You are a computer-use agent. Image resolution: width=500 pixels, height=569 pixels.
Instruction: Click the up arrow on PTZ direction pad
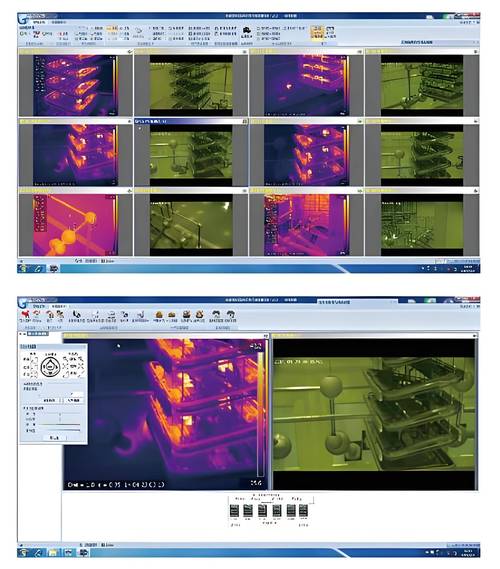tap(50, 361)
